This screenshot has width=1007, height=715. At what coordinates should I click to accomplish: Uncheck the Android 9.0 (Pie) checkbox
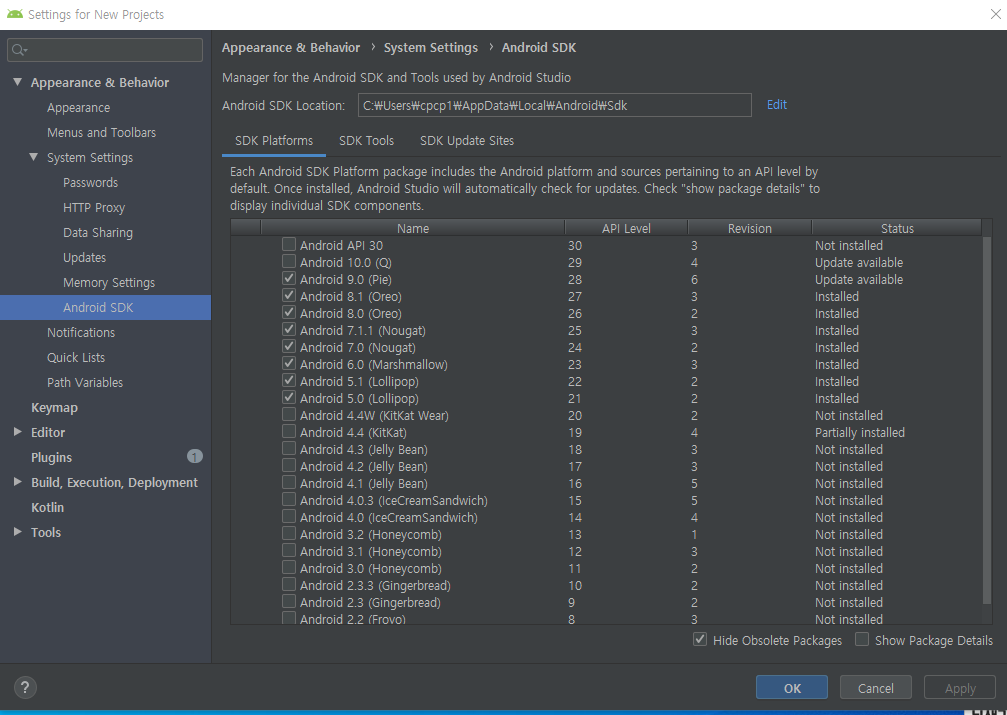(x=289, y=279)
